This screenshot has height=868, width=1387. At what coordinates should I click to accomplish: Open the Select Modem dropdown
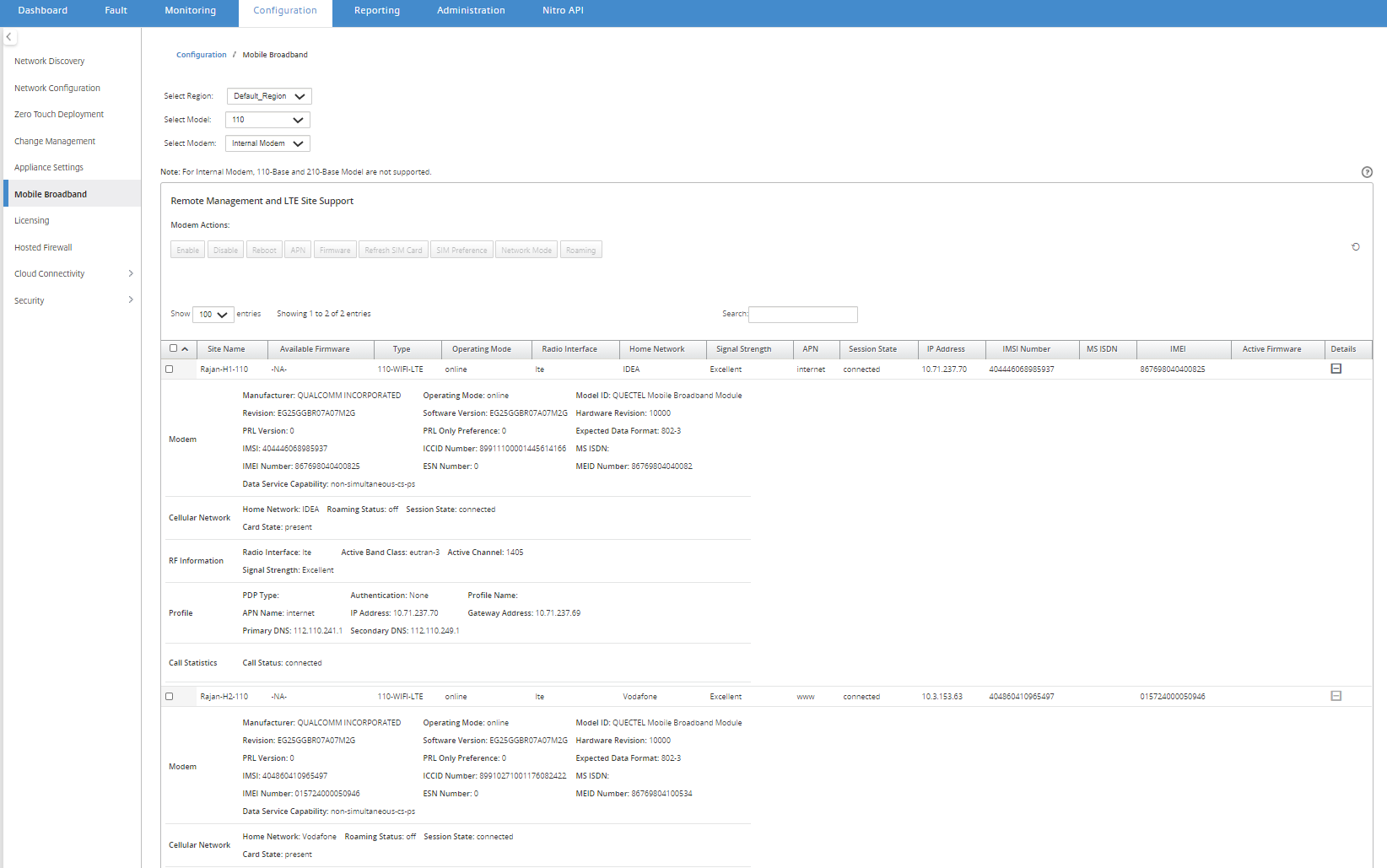(267, 143)
